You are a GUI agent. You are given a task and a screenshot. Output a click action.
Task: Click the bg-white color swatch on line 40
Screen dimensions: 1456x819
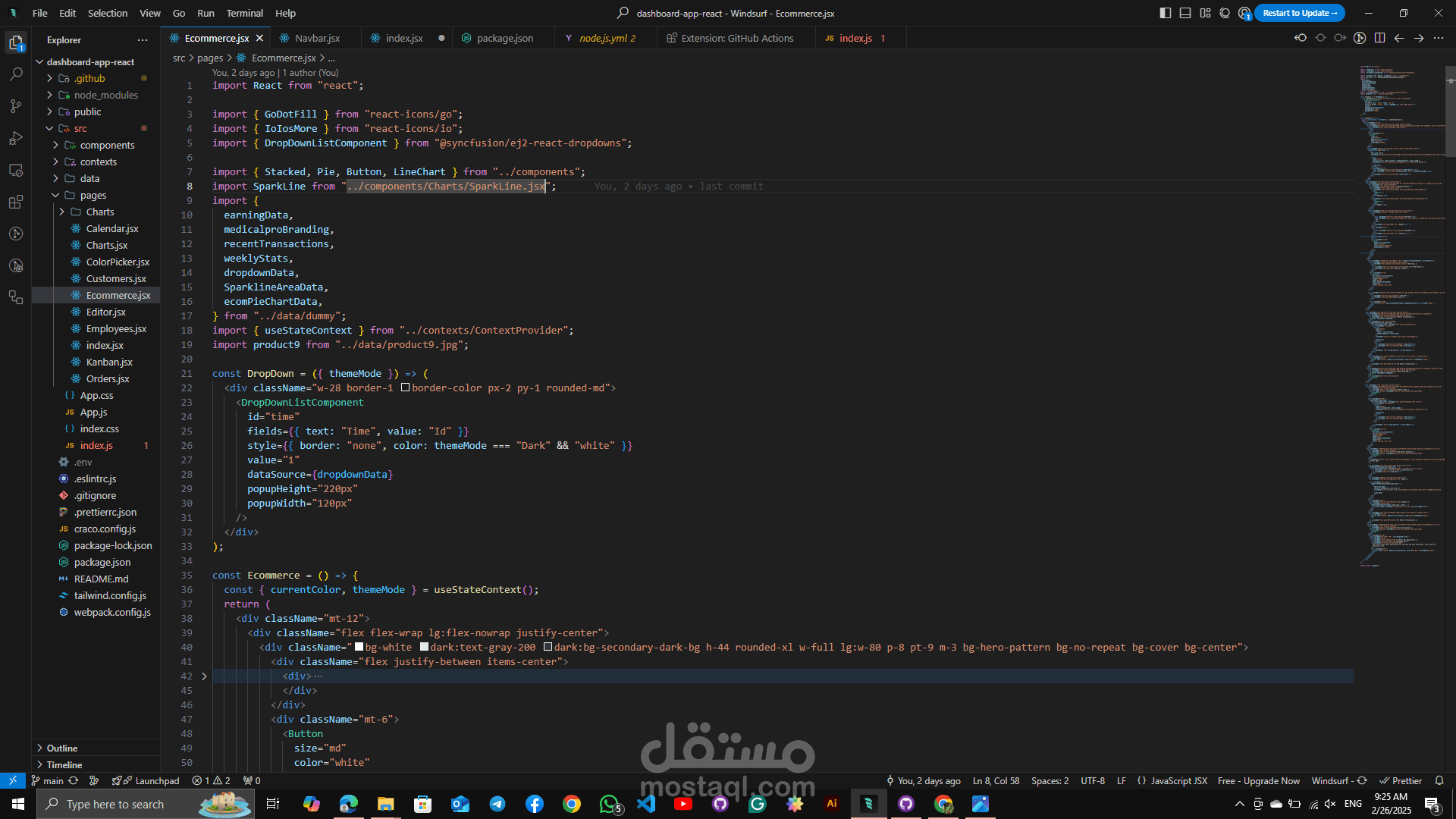[x=359, y=647]
